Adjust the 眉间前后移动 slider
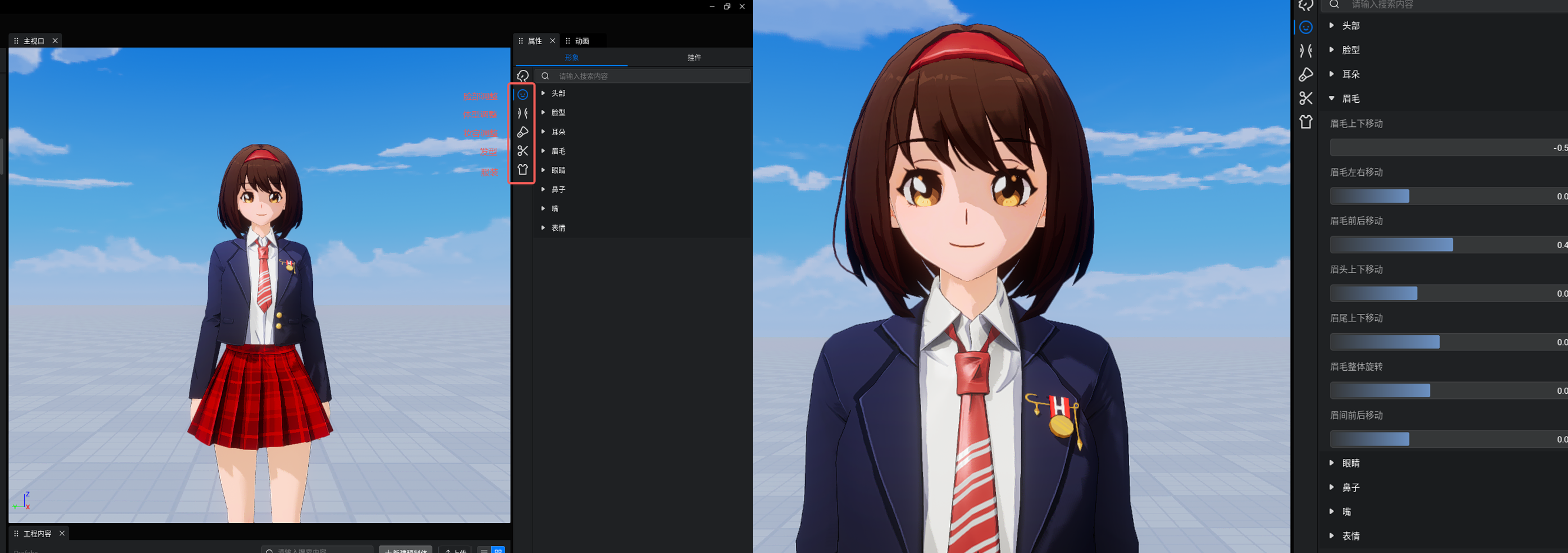 click(1449, 439)
